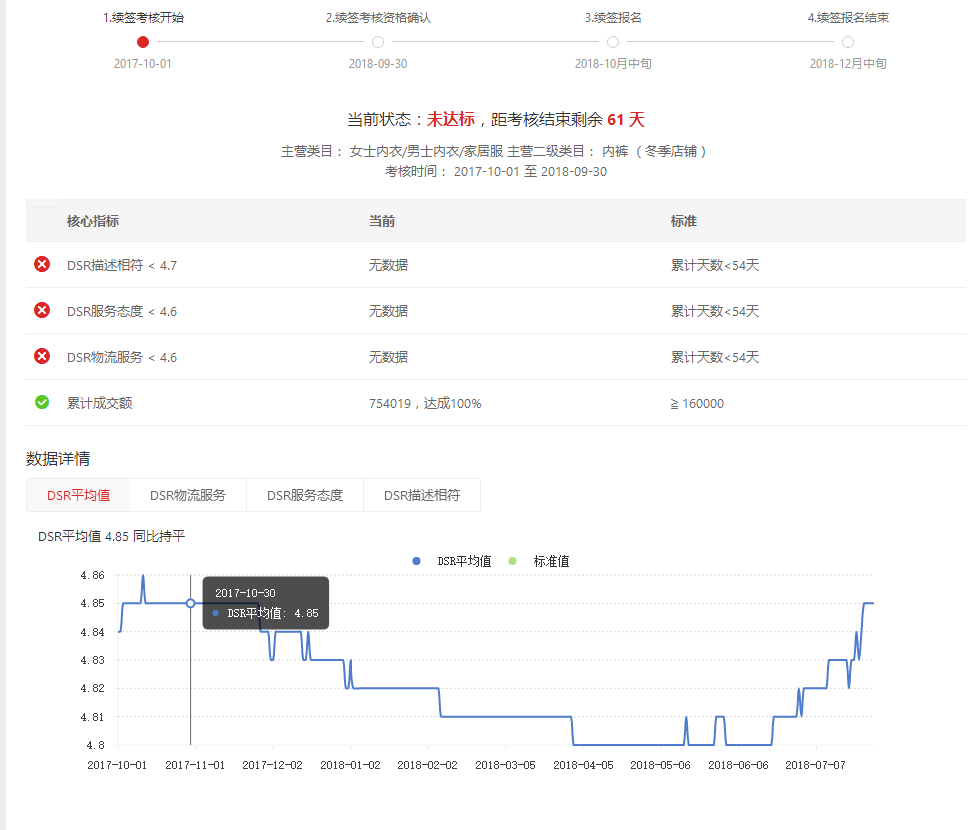Click step circle for 续签考核资格确认
The width and height of the screenshot is (973, 830).
(378, 42)
